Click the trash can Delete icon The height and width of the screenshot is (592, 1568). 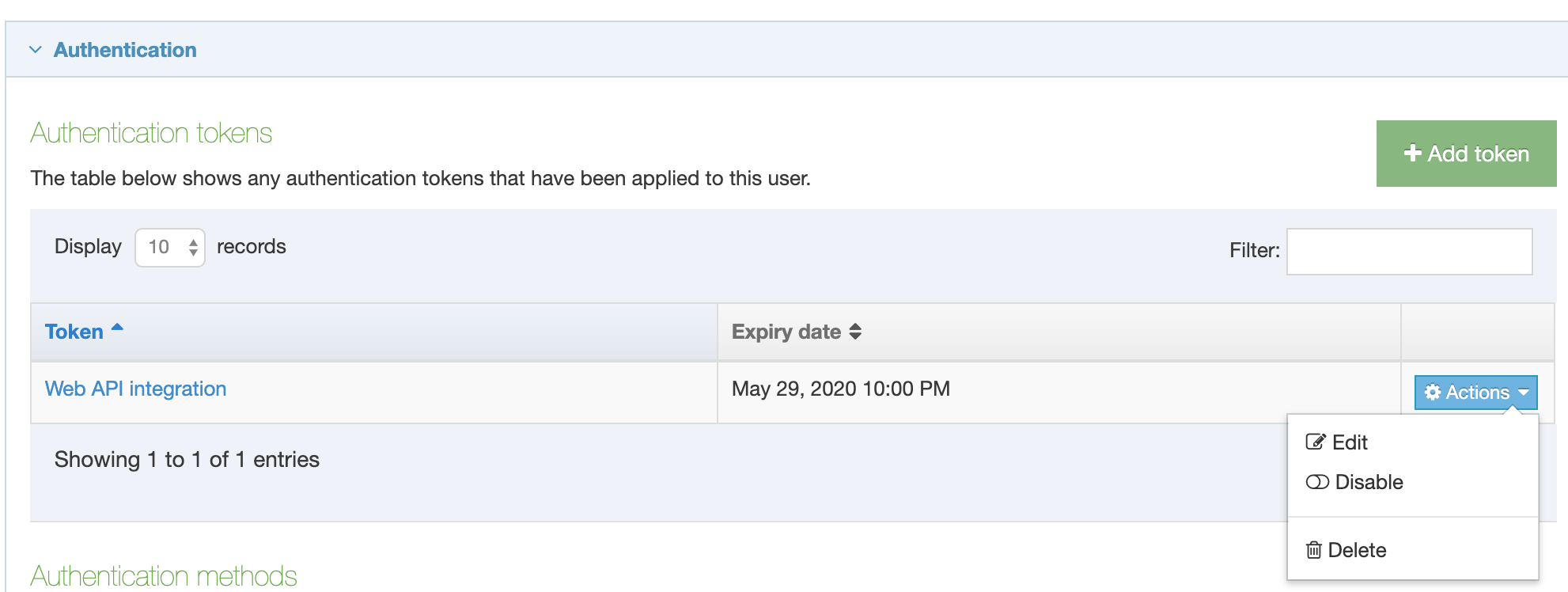click(x=1314, y=550)
